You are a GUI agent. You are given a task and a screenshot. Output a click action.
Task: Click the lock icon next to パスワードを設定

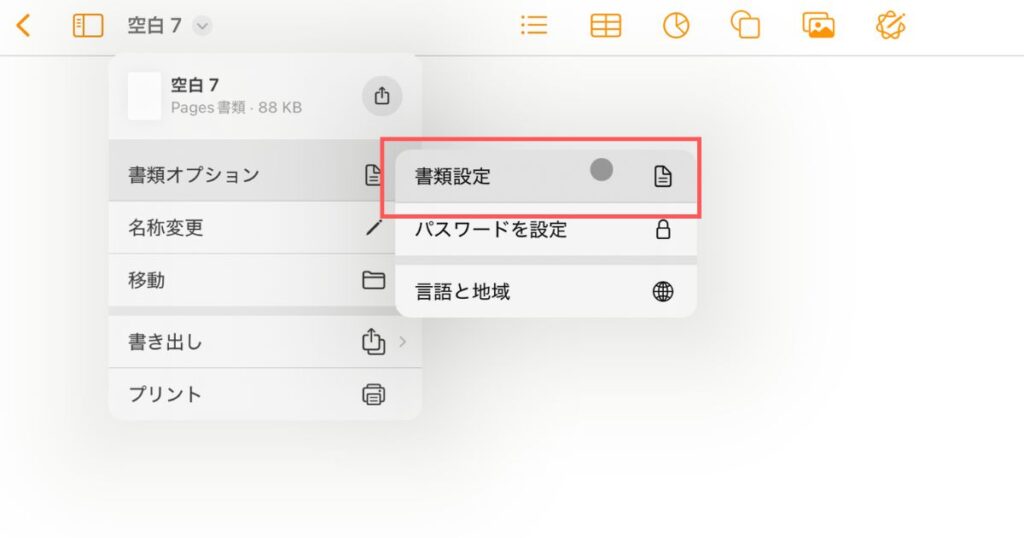click(x=663, y=229)
